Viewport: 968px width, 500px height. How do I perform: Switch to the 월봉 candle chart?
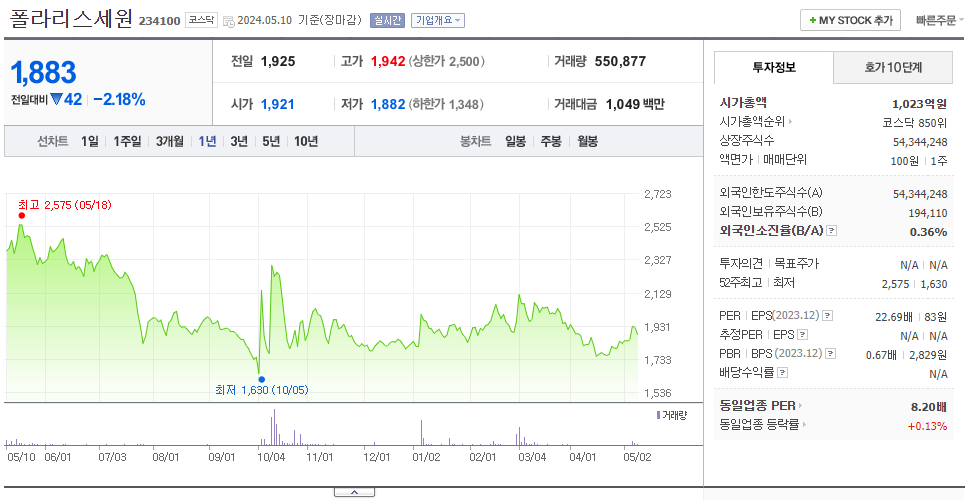(587, 141)
